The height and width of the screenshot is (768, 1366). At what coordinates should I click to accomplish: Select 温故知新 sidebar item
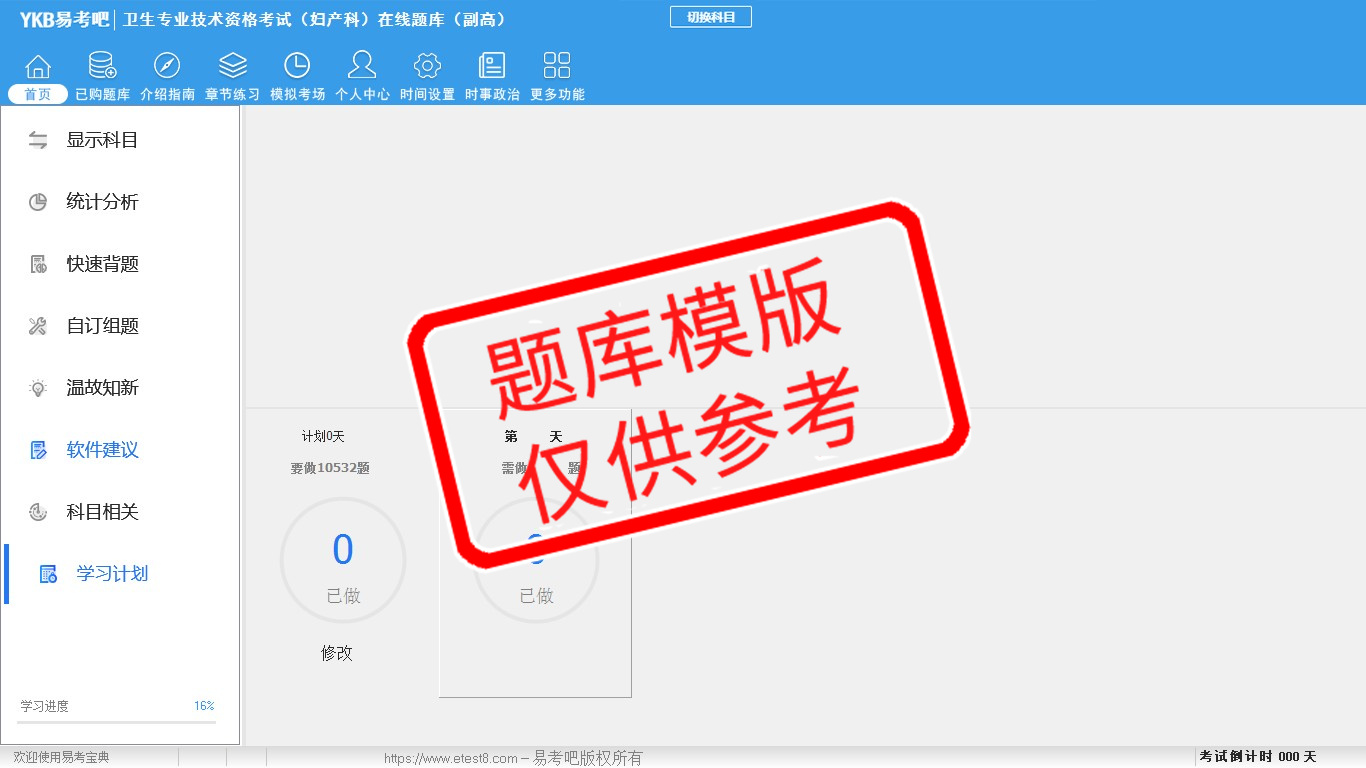tap(101, 388)
